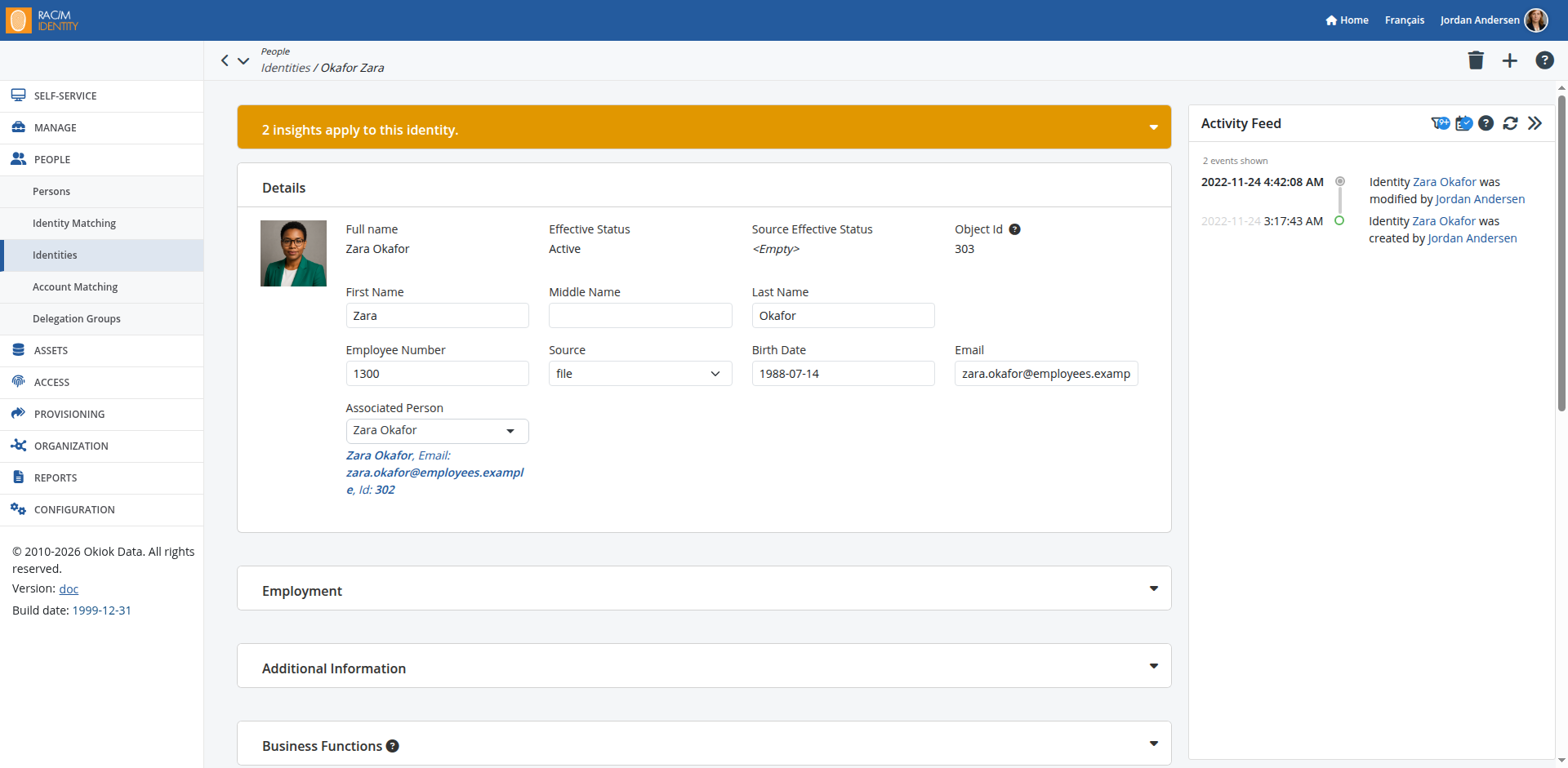
Task: Open the Associated Person combo box
Action: [437, 431]
